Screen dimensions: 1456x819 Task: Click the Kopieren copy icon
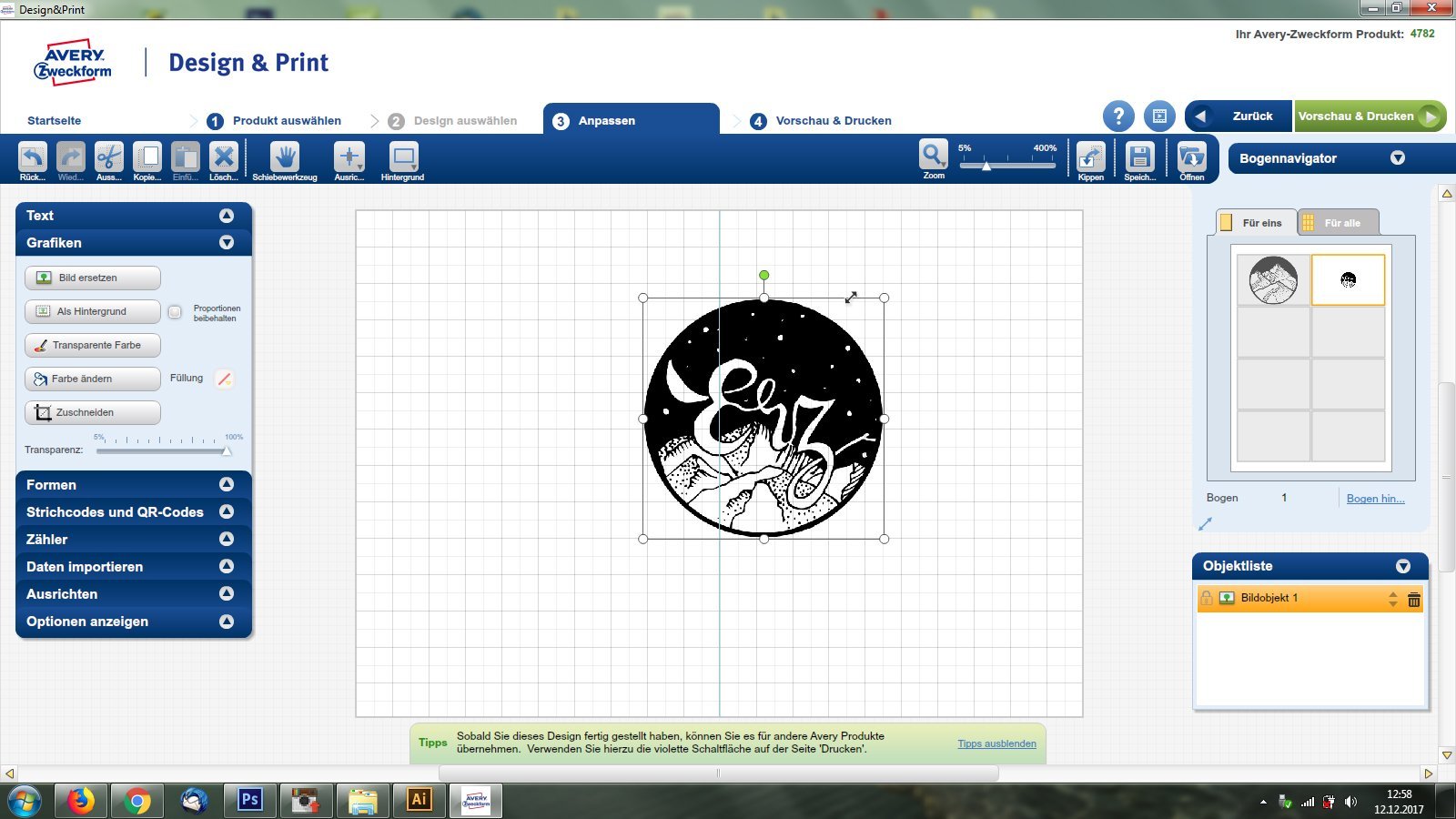pos(147,157)
